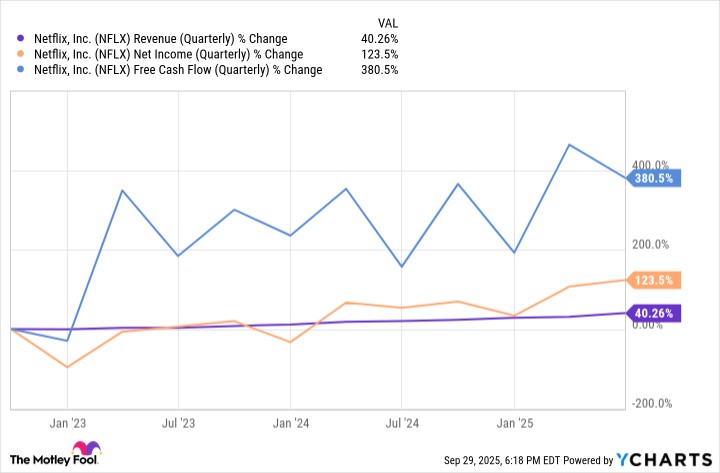Click the Motley Fool jester hat logo

pos(85,449)
